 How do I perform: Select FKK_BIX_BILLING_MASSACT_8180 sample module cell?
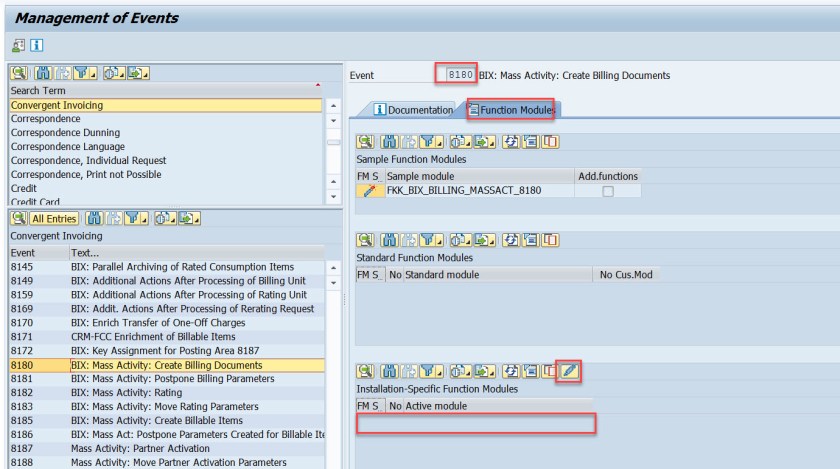(x=479, y=190)
